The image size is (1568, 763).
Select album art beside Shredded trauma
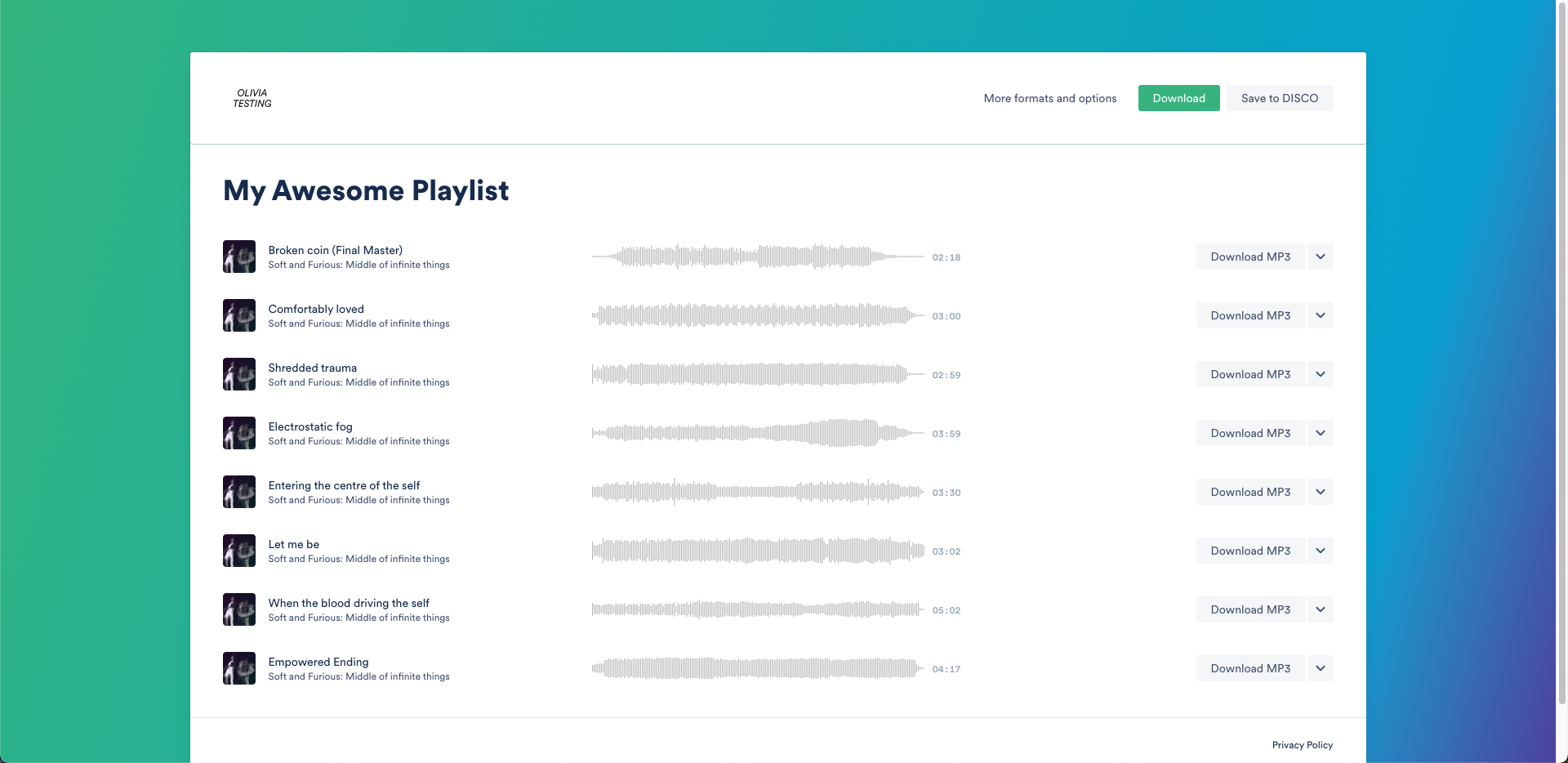[239, 374]
